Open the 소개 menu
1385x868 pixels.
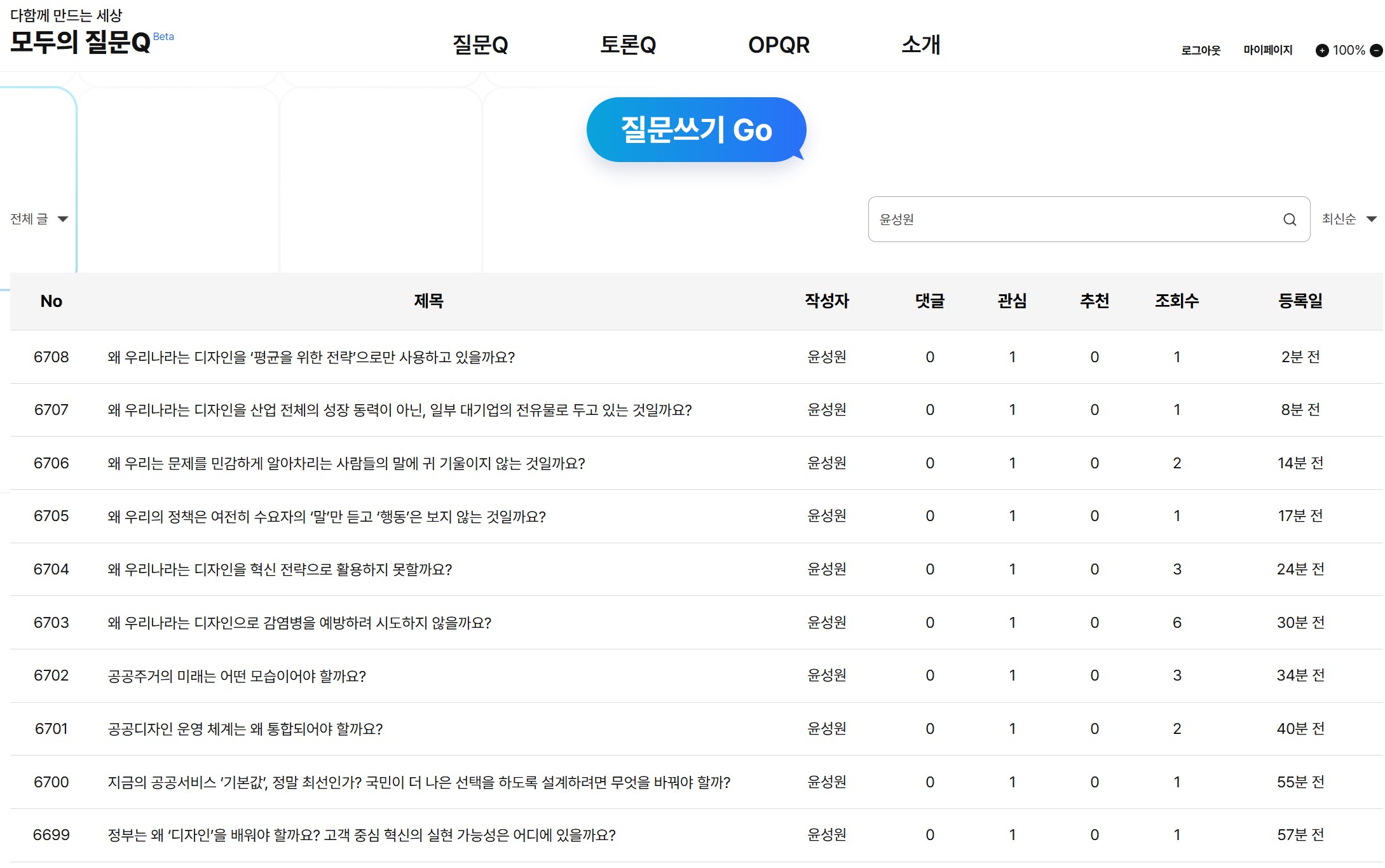pos(920,45)
